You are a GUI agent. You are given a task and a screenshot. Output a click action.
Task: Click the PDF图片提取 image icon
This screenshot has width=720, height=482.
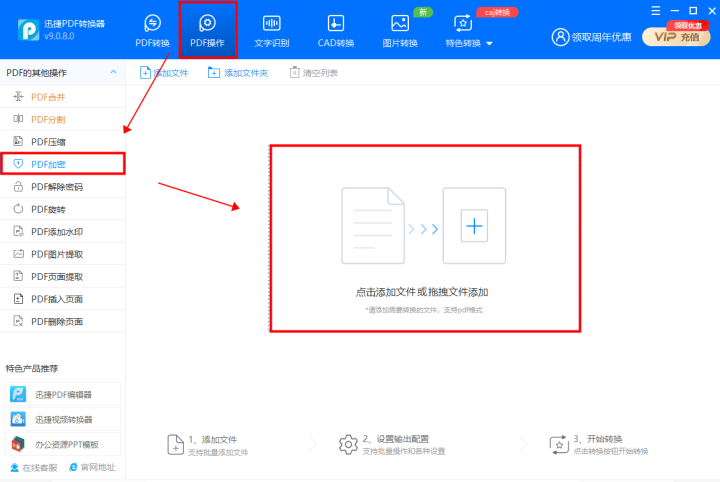click(18, 254)
